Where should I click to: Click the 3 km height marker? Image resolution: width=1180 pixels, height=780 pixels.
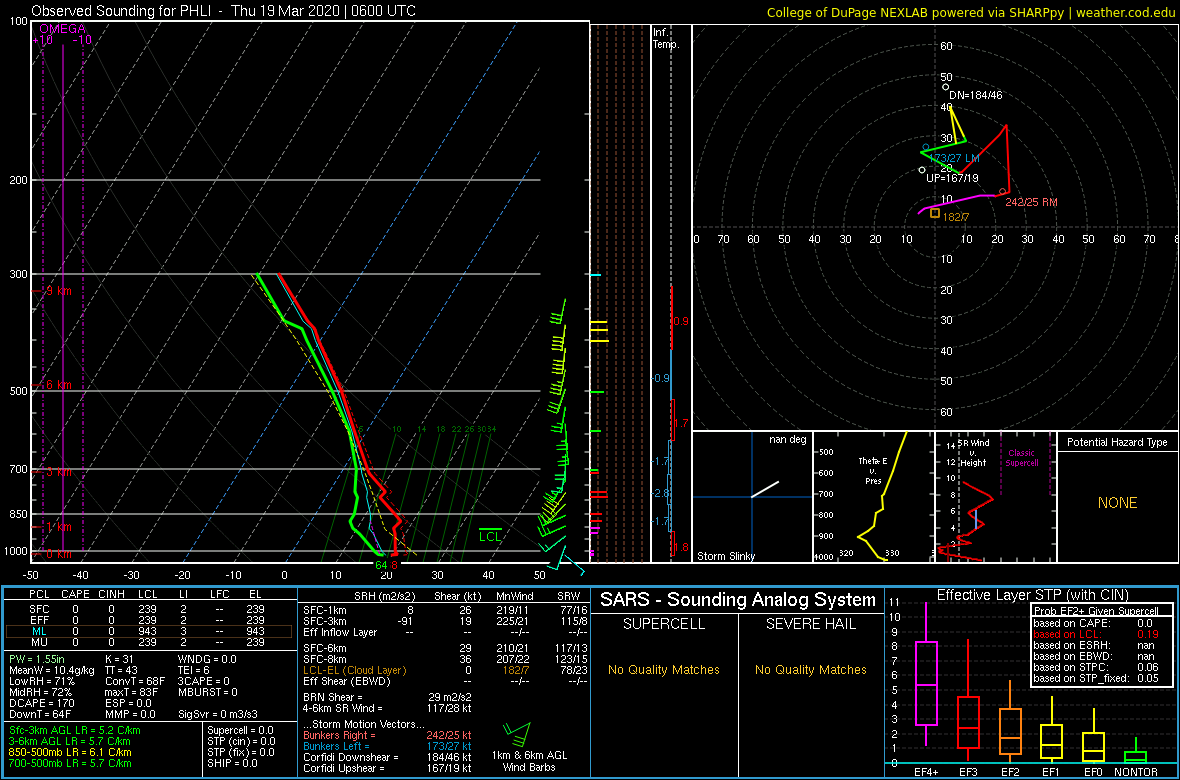click(53, 472)
